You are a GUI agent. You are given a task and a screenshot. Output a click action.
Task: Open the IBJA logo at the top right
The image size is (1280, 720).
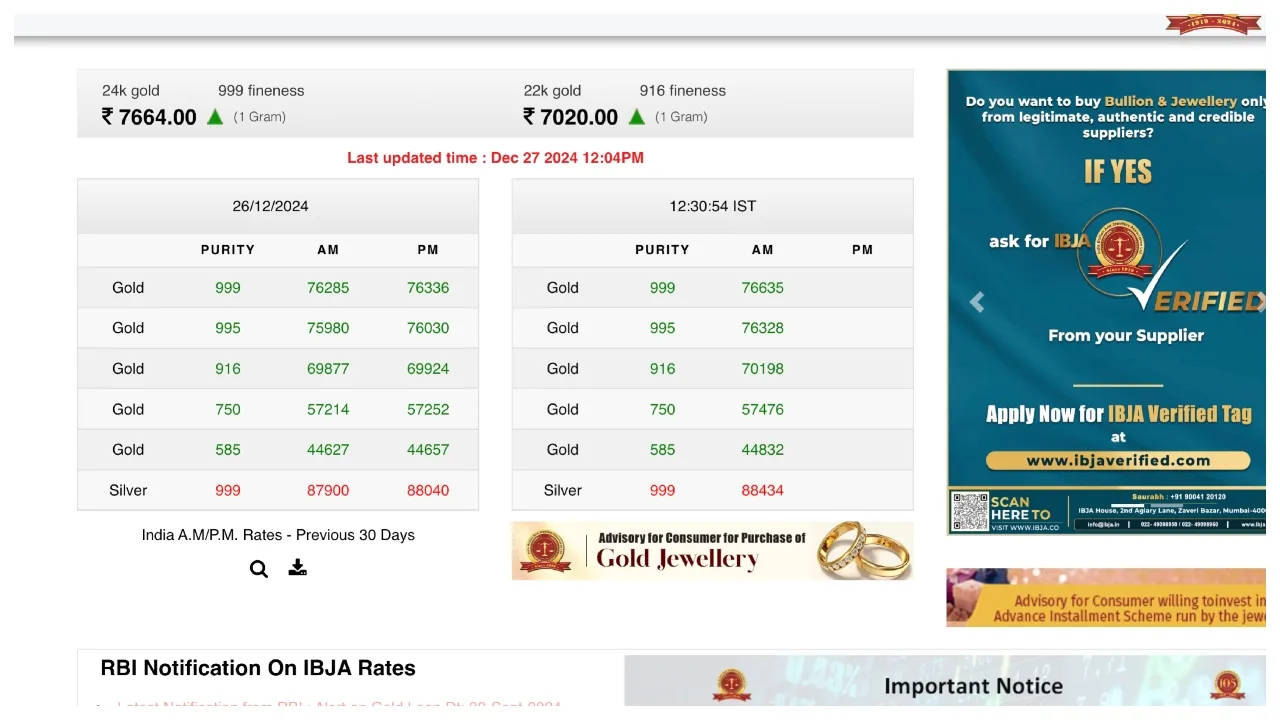tap(1213, 24)
